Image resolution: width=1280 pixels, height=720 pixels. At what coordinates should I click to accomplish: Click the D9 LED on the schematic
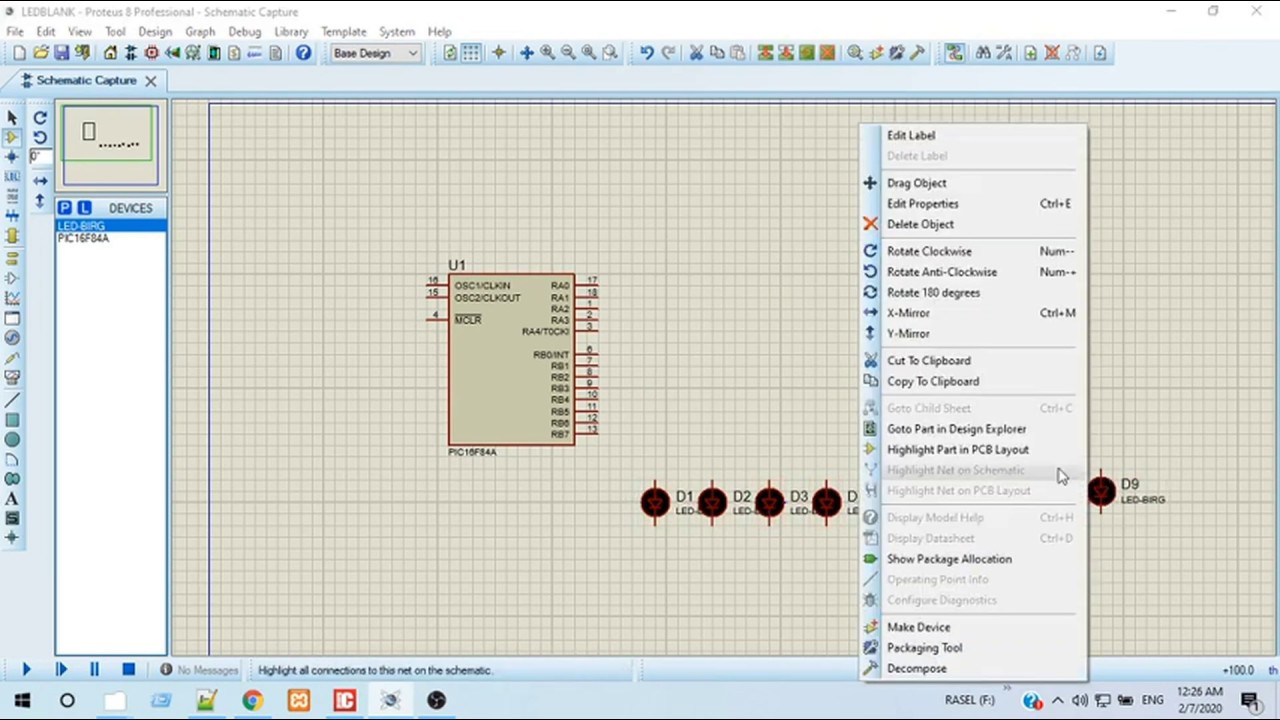[1101, 491]
